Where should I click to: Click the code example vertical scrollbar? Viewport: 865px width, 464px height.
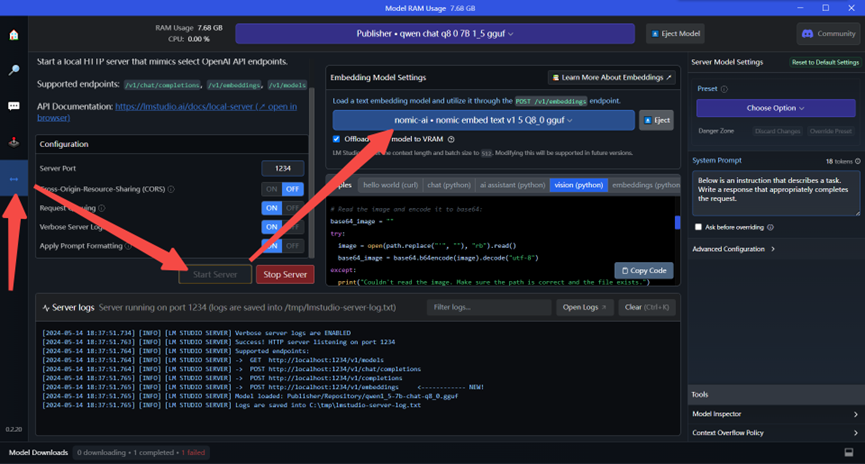[x=677, y=222]
